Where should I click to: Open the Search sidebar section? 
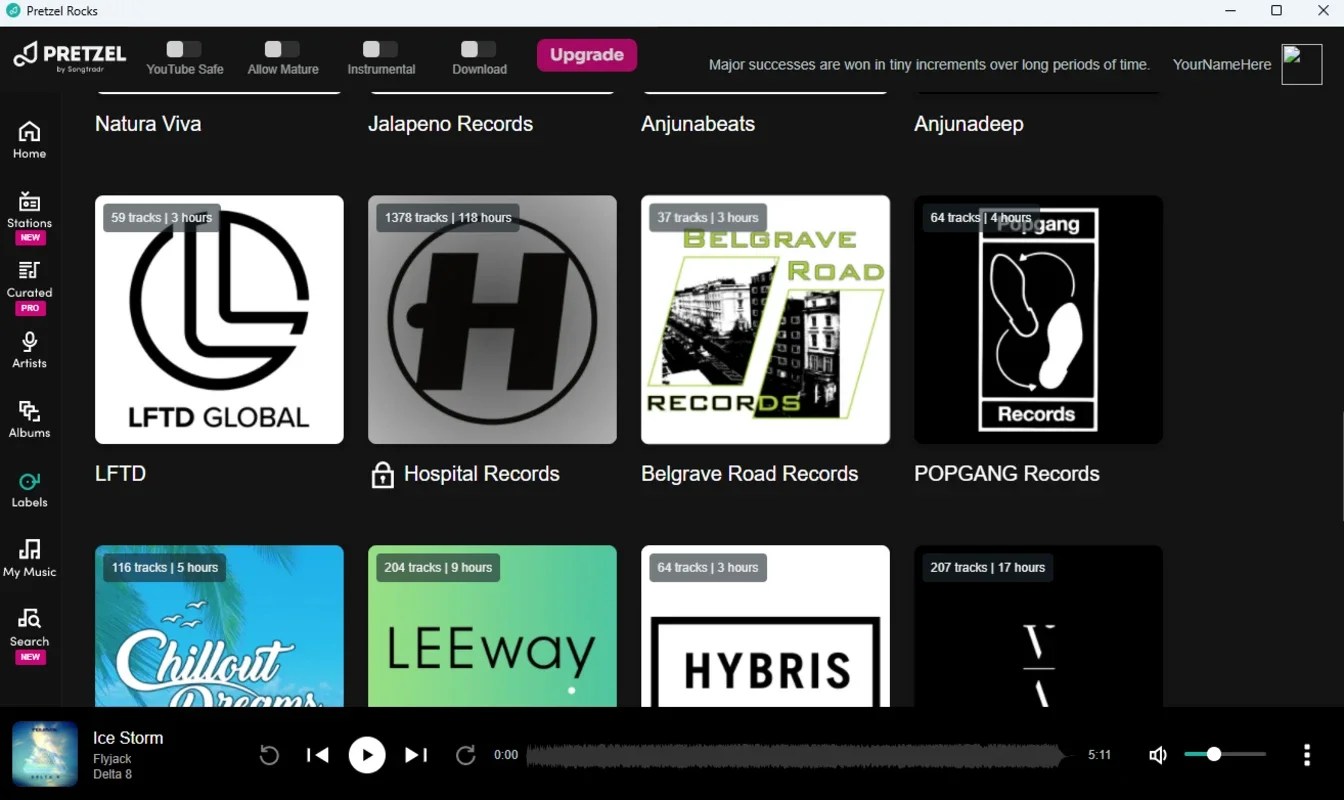point(29,635)
